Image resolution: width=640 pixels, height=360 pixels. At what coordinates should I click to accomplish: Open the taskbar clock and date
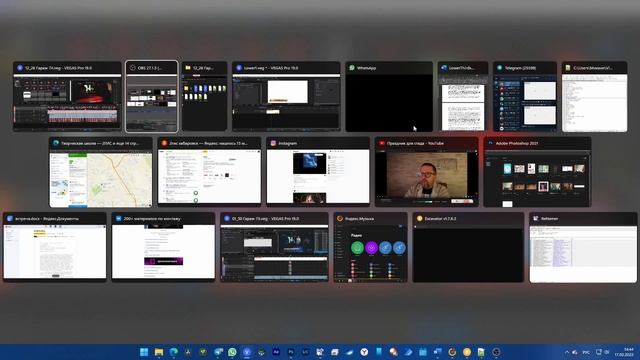[625, 352]
